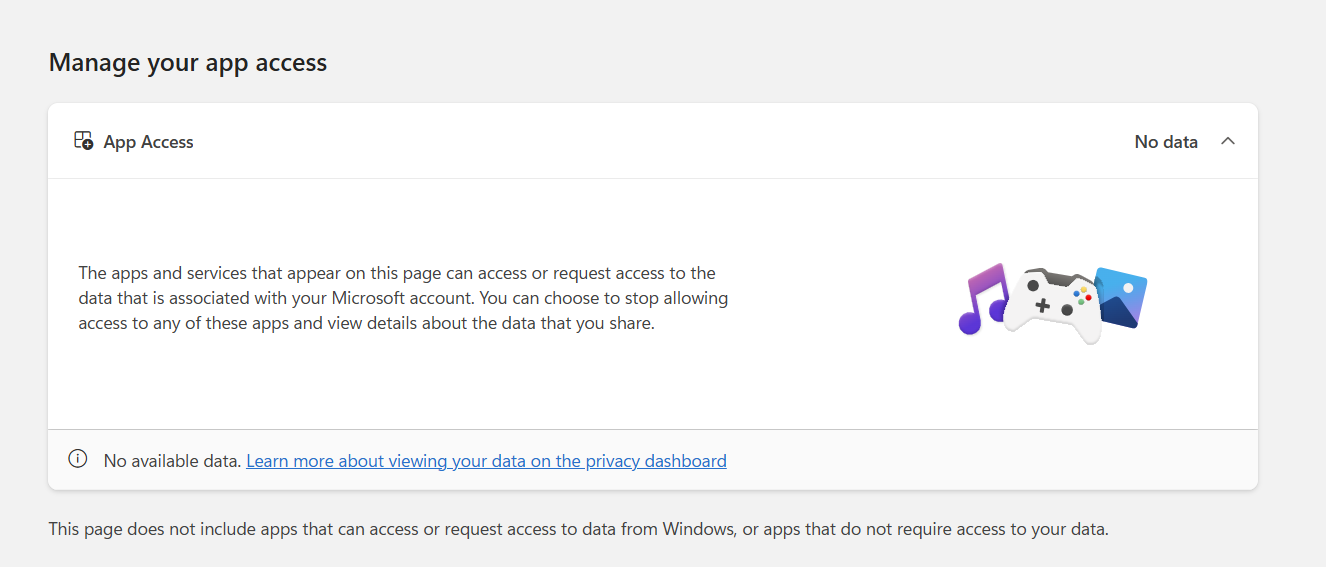
Task: Click the purple music note icon
Action: coord(980,299)
